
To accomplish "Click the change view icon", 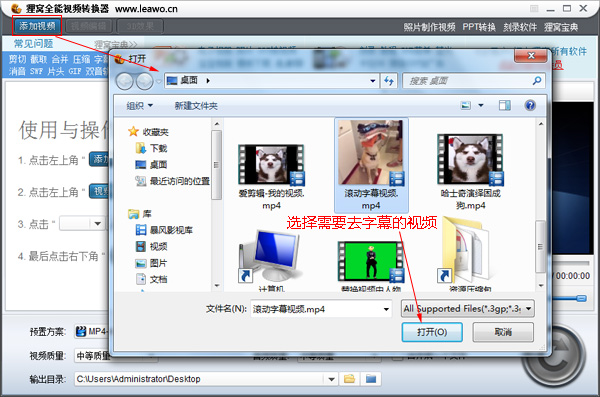I will [x=465, y=105].
